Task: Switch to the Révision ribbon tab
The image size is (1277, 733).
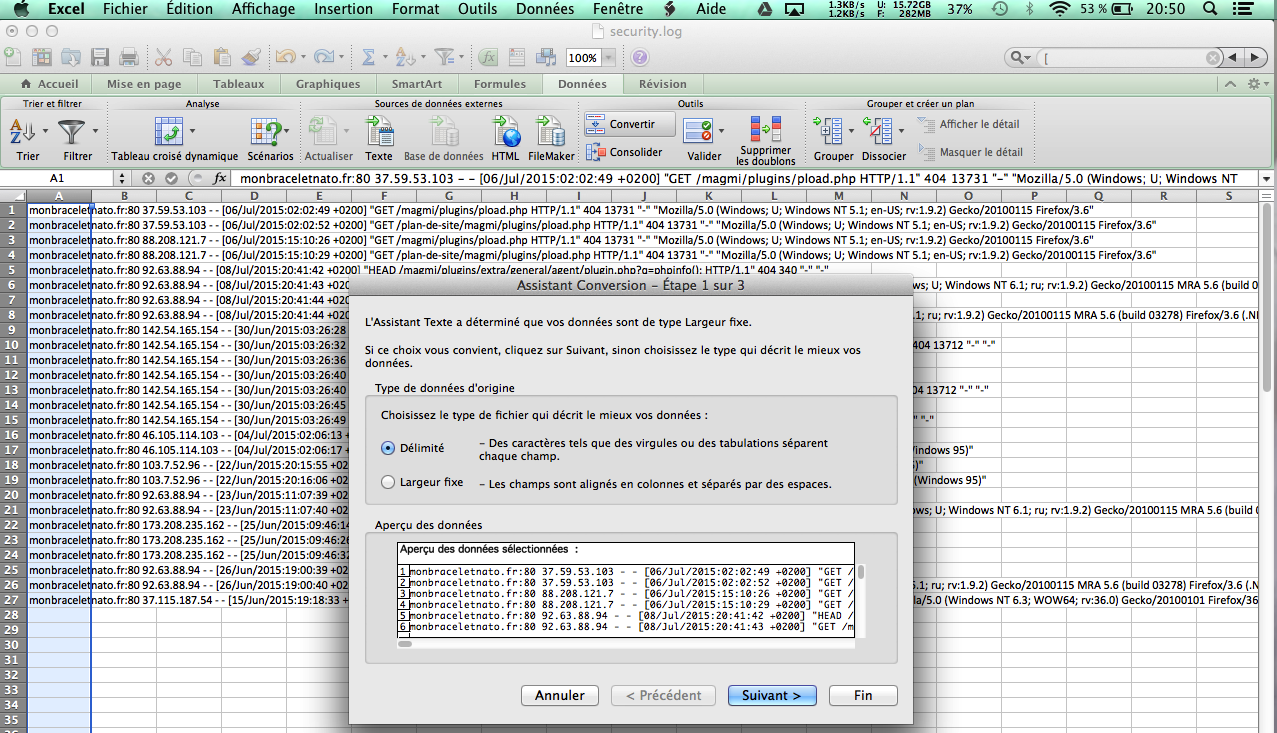Action: click(663, 84)
